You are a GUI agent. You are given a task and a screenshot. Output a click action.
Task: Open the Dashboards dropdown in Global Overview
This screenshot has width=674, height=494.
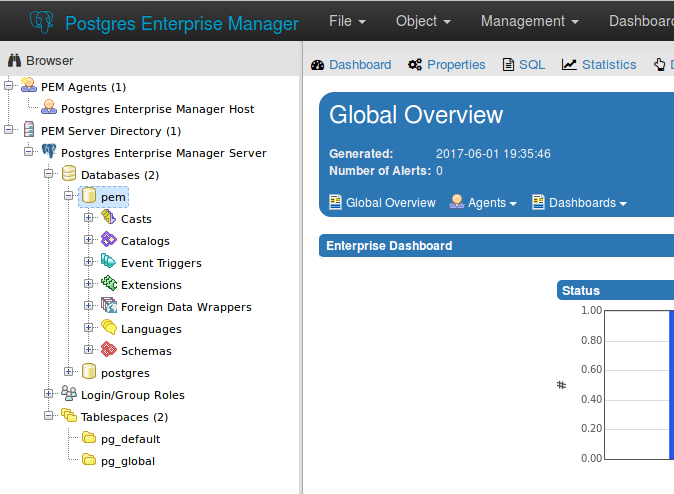pos(579,203)
